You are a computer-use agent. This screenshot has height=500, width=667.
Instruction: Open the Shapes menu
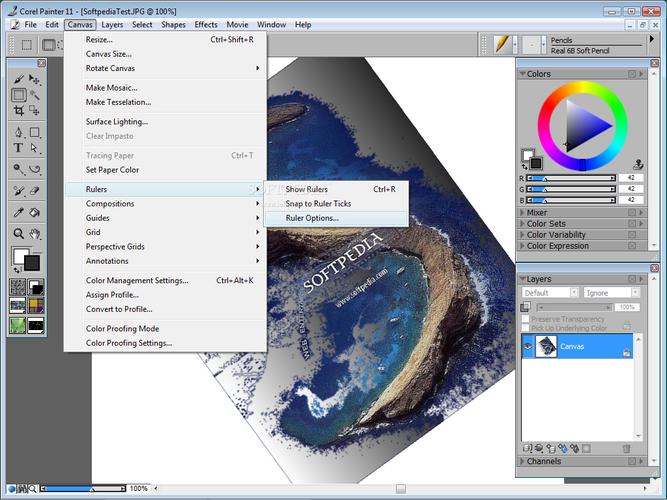pos(174,25)
